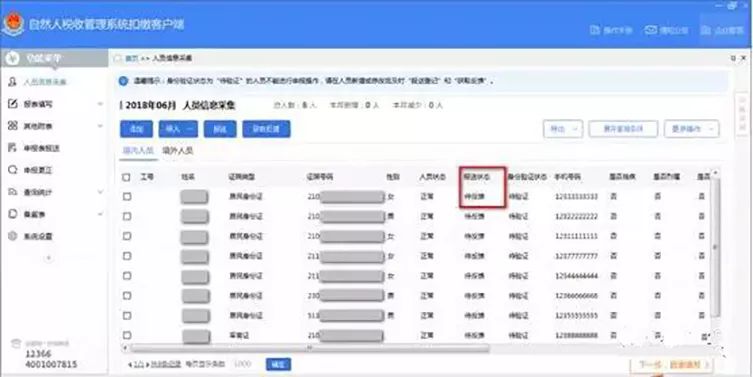Check the row with phone 12555555555

(x=126, y=316)
